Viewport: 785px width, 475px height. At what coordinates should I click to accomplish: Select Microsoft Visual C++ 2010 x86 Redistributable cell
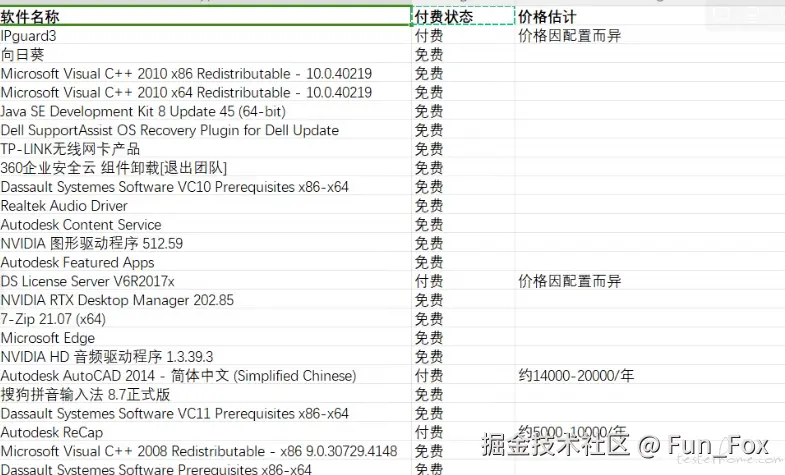point(205,74)
